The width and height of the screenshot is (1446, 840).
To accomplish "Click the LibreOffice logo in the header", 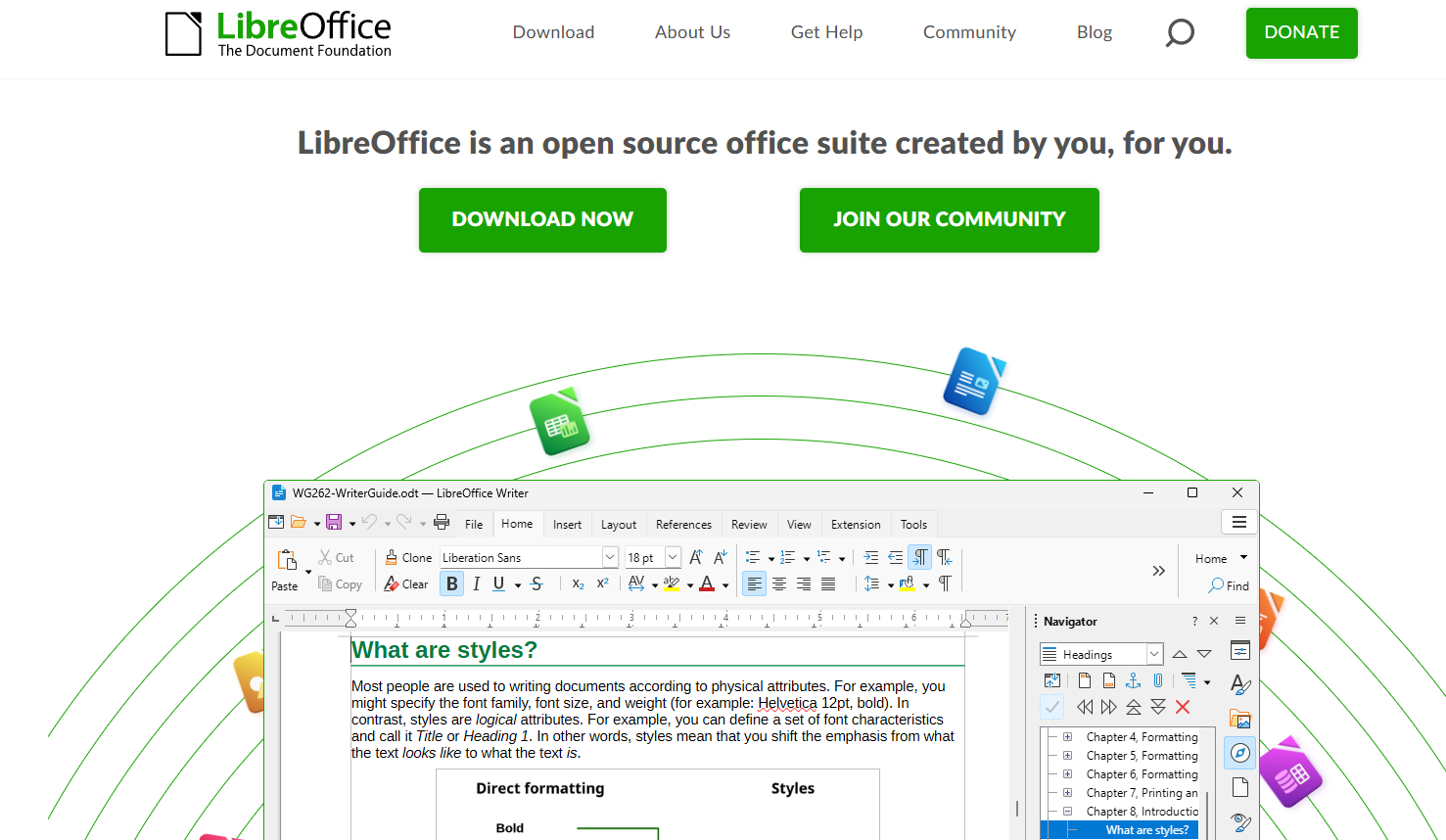I will 278,33.
